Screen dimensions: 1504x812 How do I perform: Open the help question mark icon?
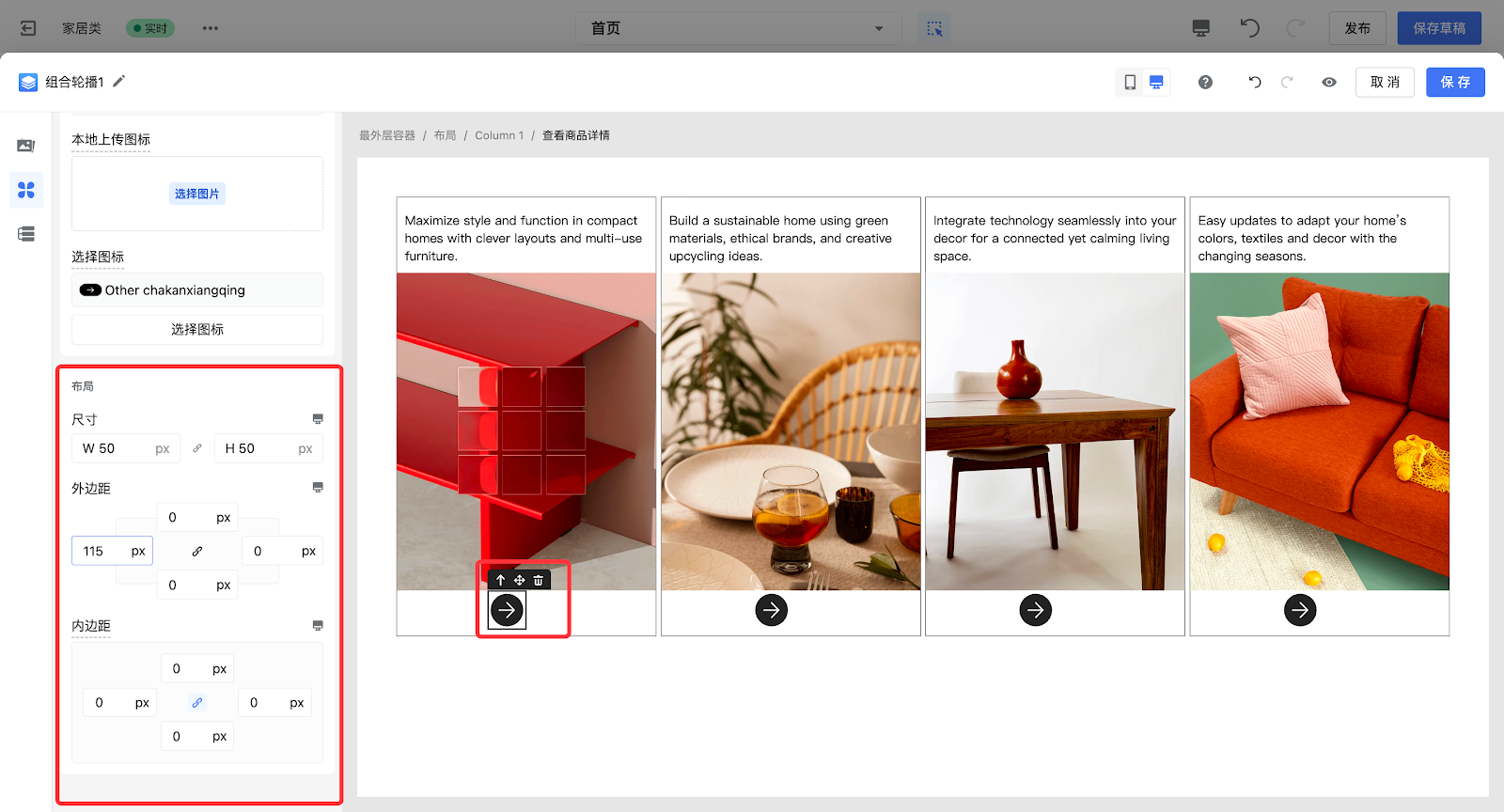(1205, 83)
